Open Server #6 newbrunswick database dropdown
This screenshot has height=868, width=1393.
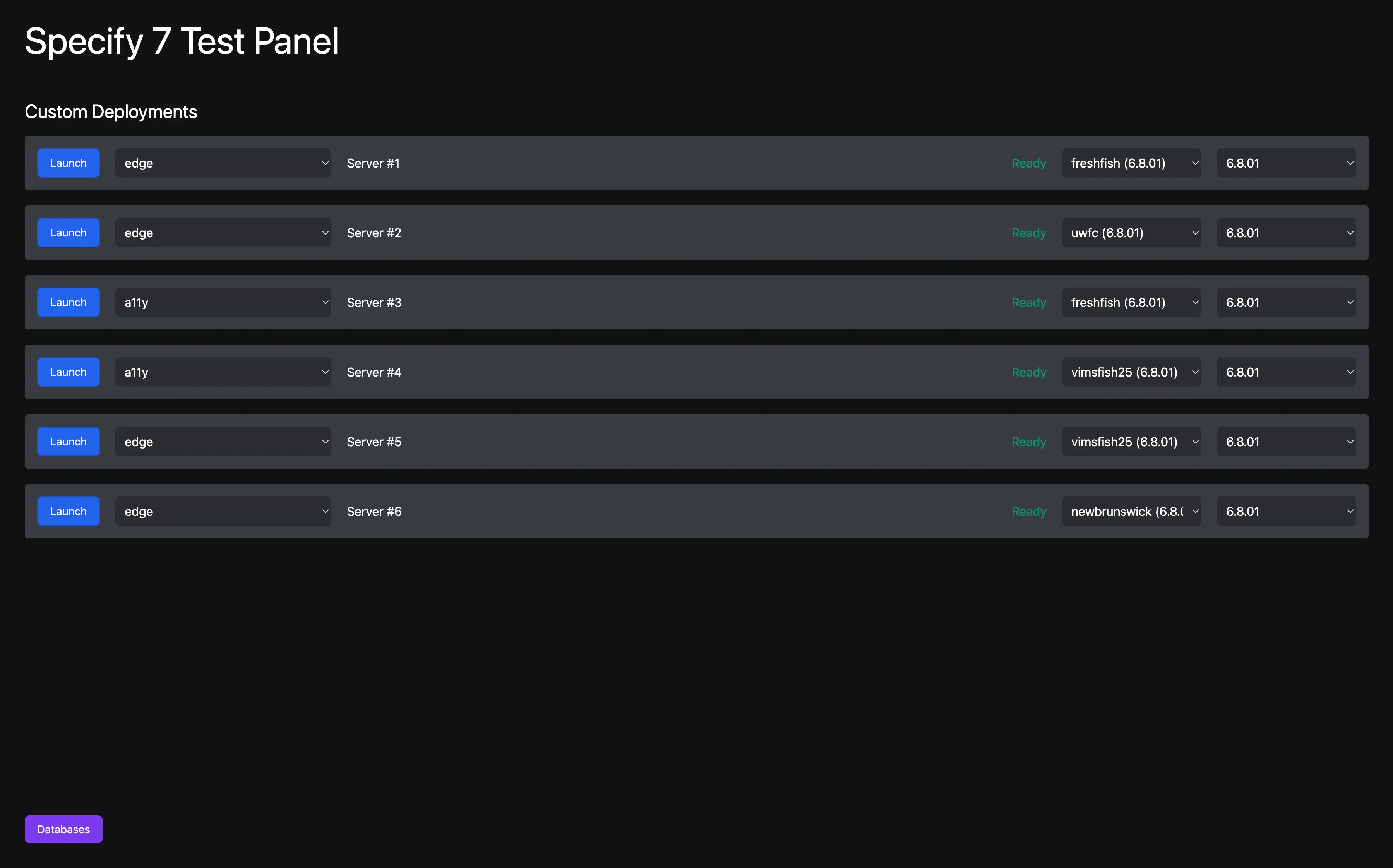tap(1131, 511)
